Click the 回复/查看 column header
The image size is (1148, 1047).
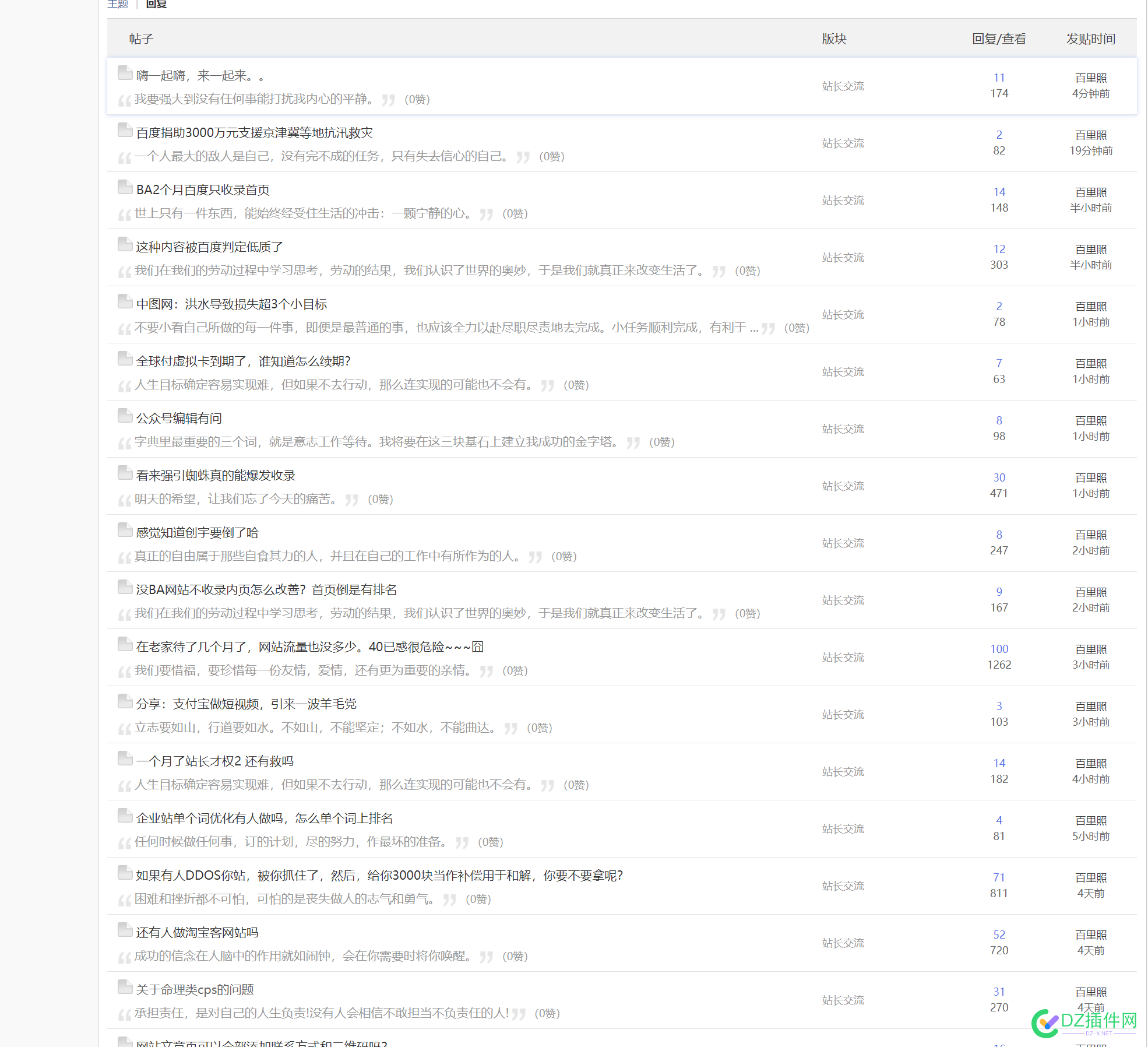(999, 39)
